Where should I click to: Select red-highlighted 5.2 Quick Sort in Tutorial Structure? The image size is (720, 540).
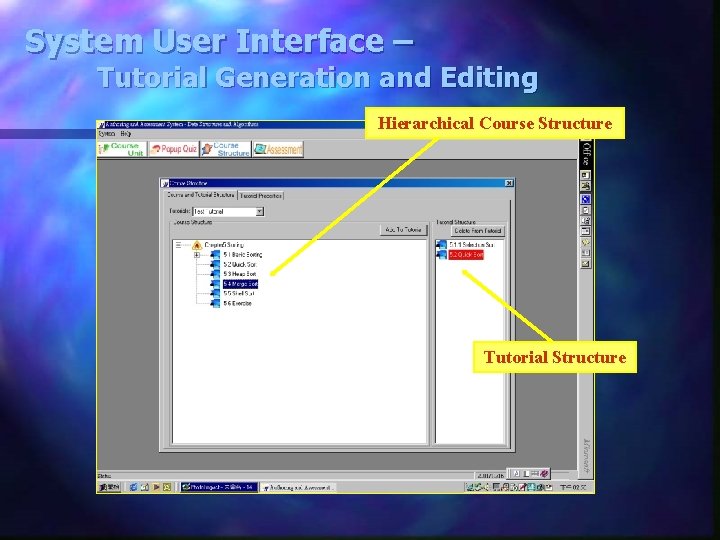tap(466, 255)
